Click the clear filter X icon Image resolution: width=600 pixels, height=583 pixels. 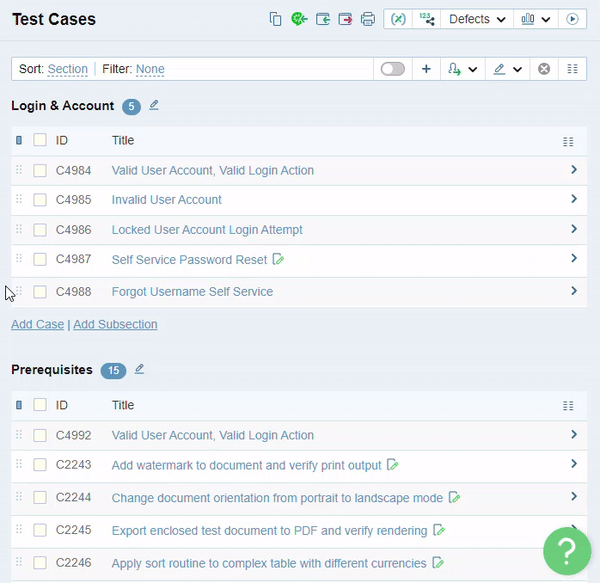click(544, 69)
